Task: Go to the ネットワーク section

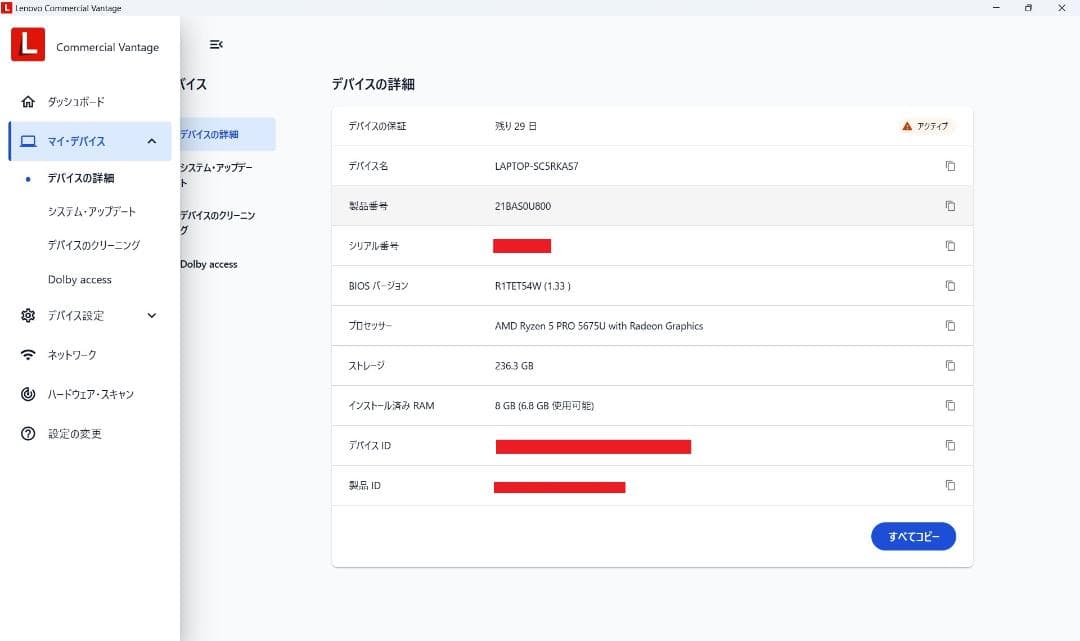Action: point(72,355)
